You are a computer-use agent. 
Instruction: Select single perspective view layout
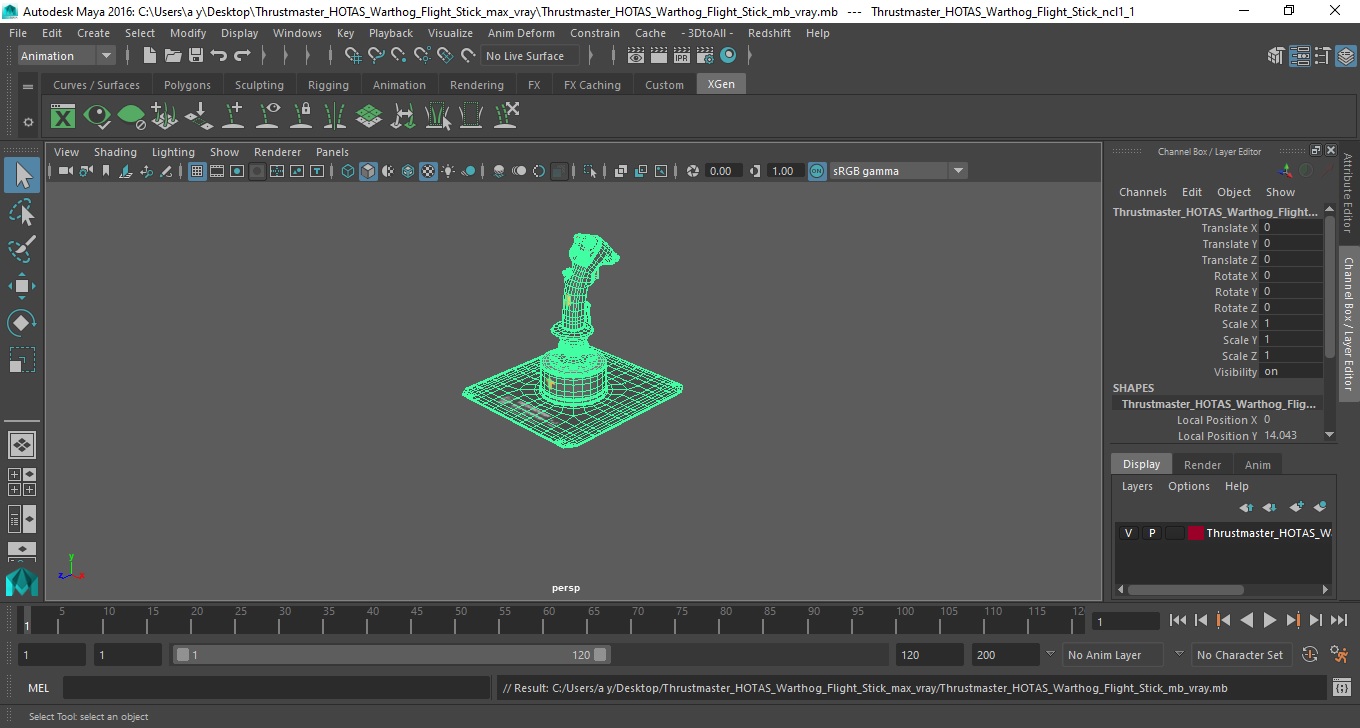pos(21,444)
